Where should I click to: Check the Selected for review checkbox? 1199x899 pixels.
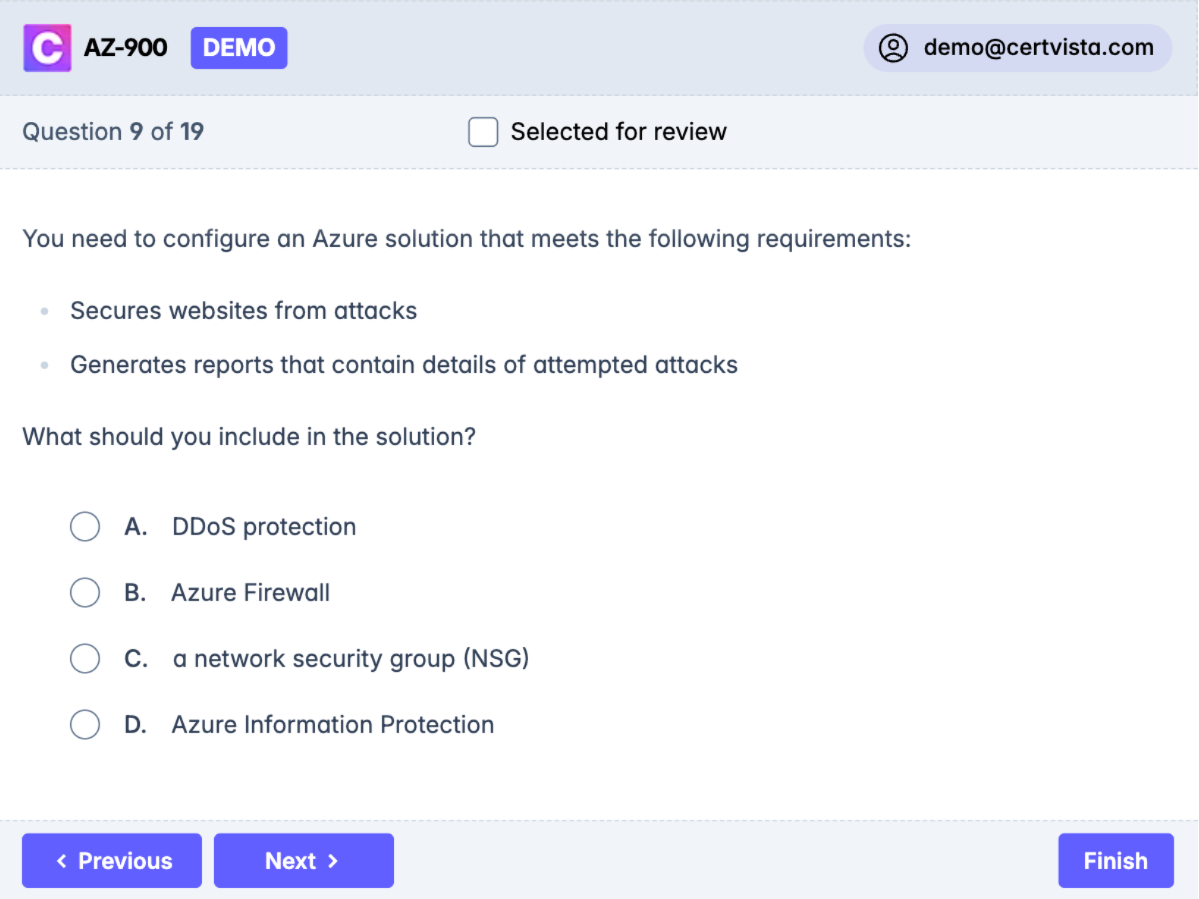tap(483, 132)
